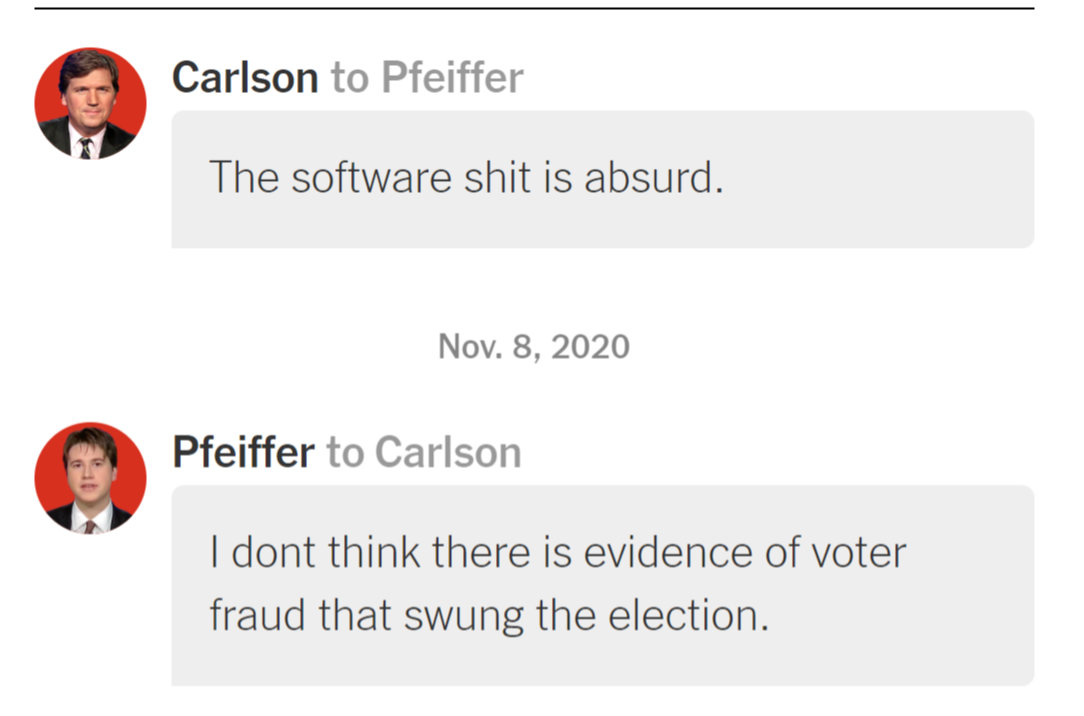Click the "Nov. 8, 2020" date separator

(x=534, y=346)
